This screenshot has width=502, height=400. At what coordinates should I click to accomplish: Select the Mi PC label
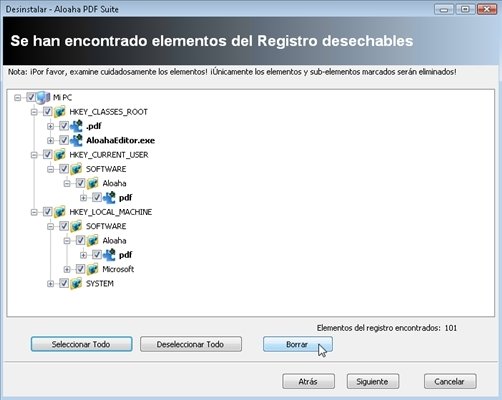[x=62, y=98]
